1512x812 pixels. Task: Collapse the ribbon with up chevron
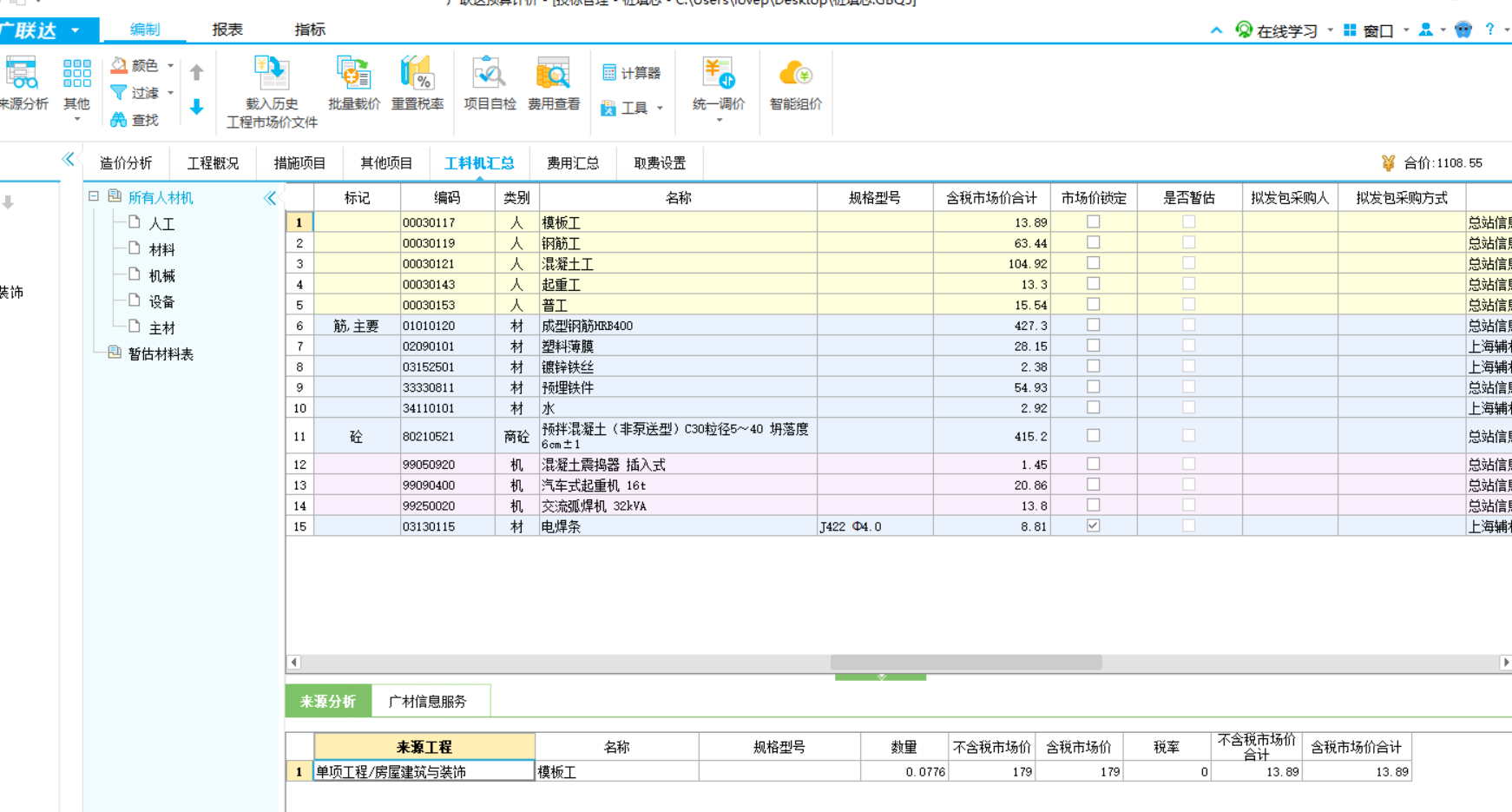1217,30
